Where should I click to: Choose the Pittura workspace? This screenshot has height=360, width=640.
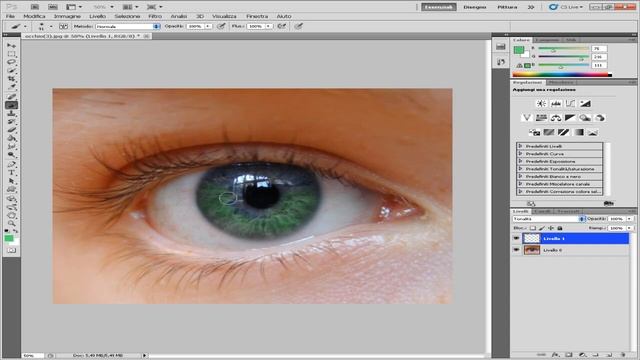(x=507, y=7)
